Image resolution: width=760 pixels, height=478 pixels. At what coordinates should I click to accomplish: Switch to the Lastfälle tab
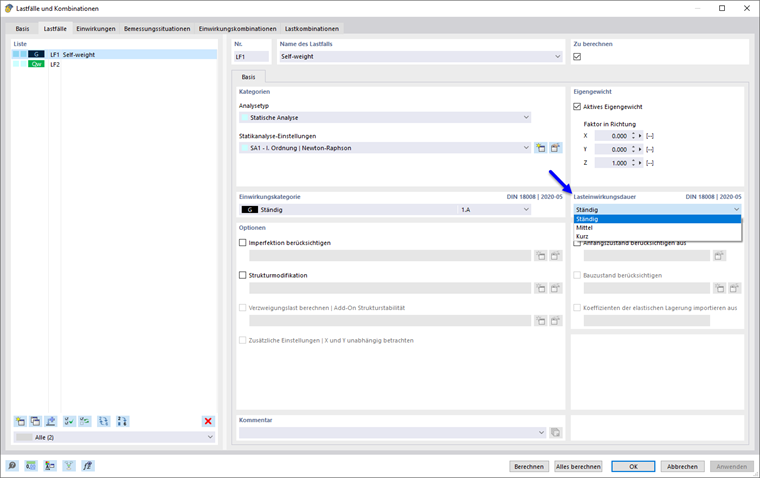(x=55, y=29)
